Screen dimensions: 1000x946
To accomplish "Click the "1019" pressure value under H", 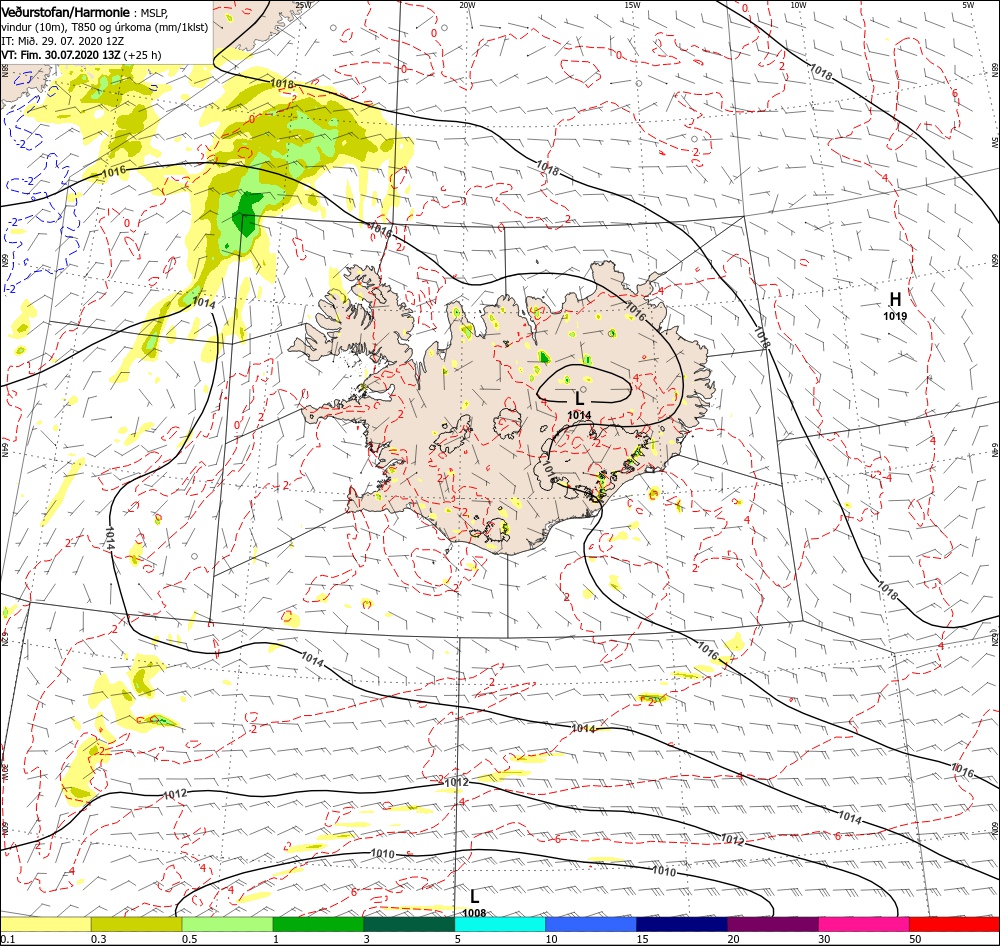I will point(895,316).
